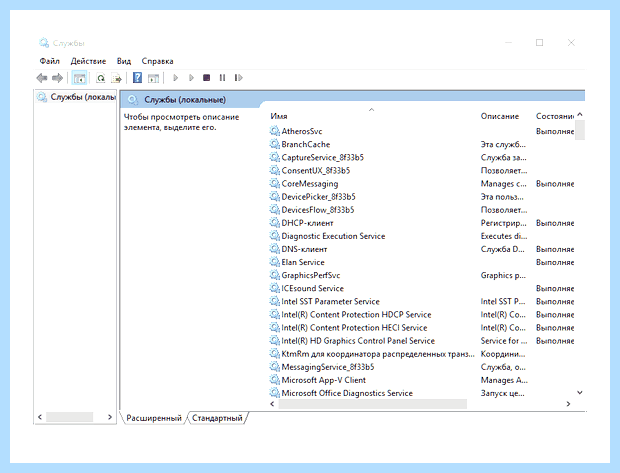The width and height of the screenshot is (620, 473).
Task: Open the Help question mark icon
Action: (x=137, y=78)
